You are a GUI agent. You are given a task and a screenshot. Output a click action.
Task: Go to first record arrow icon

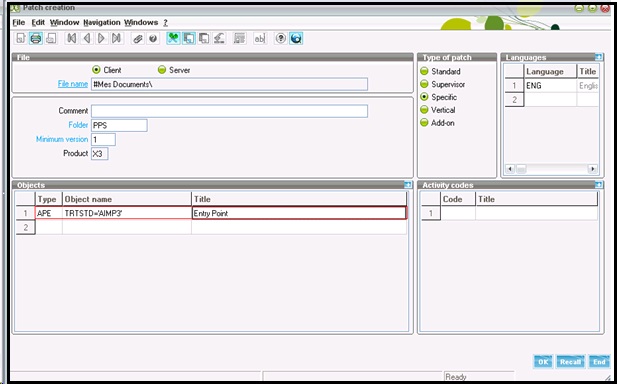[71, 38]
